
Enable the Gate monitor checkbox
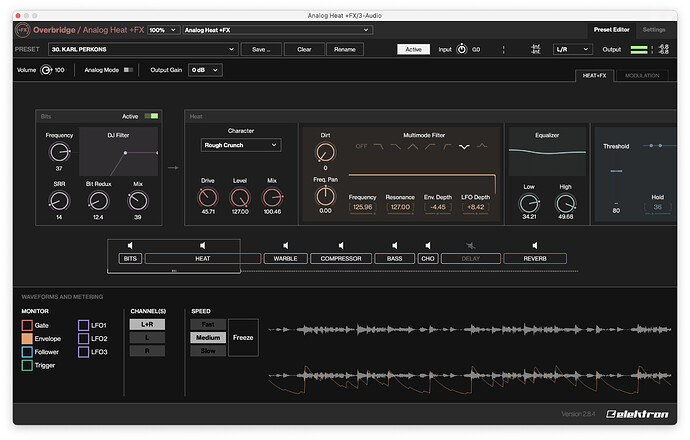pyautogui.click(x=27, y=325)
